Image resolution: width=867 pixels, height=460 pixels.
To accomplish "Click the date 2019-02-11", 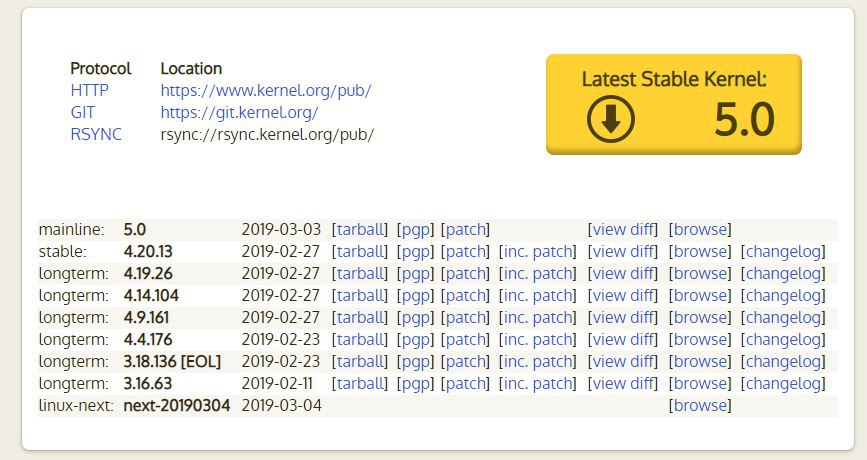I will pos(277,384).
